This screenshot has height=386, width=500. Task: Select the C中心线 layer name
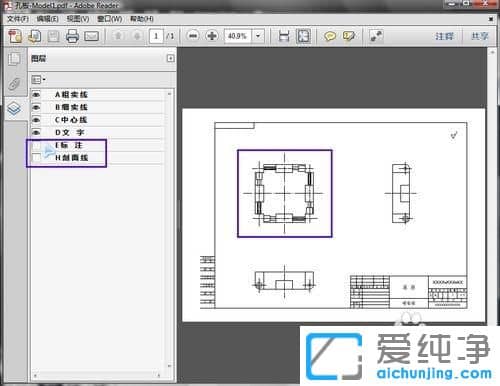(x=71, y=120)
